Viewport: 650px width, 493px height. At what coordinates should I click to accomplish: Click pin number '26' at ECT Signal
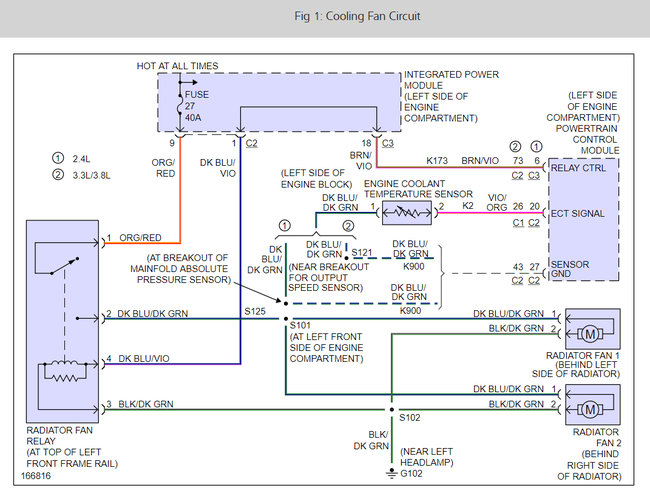[518, 206]
